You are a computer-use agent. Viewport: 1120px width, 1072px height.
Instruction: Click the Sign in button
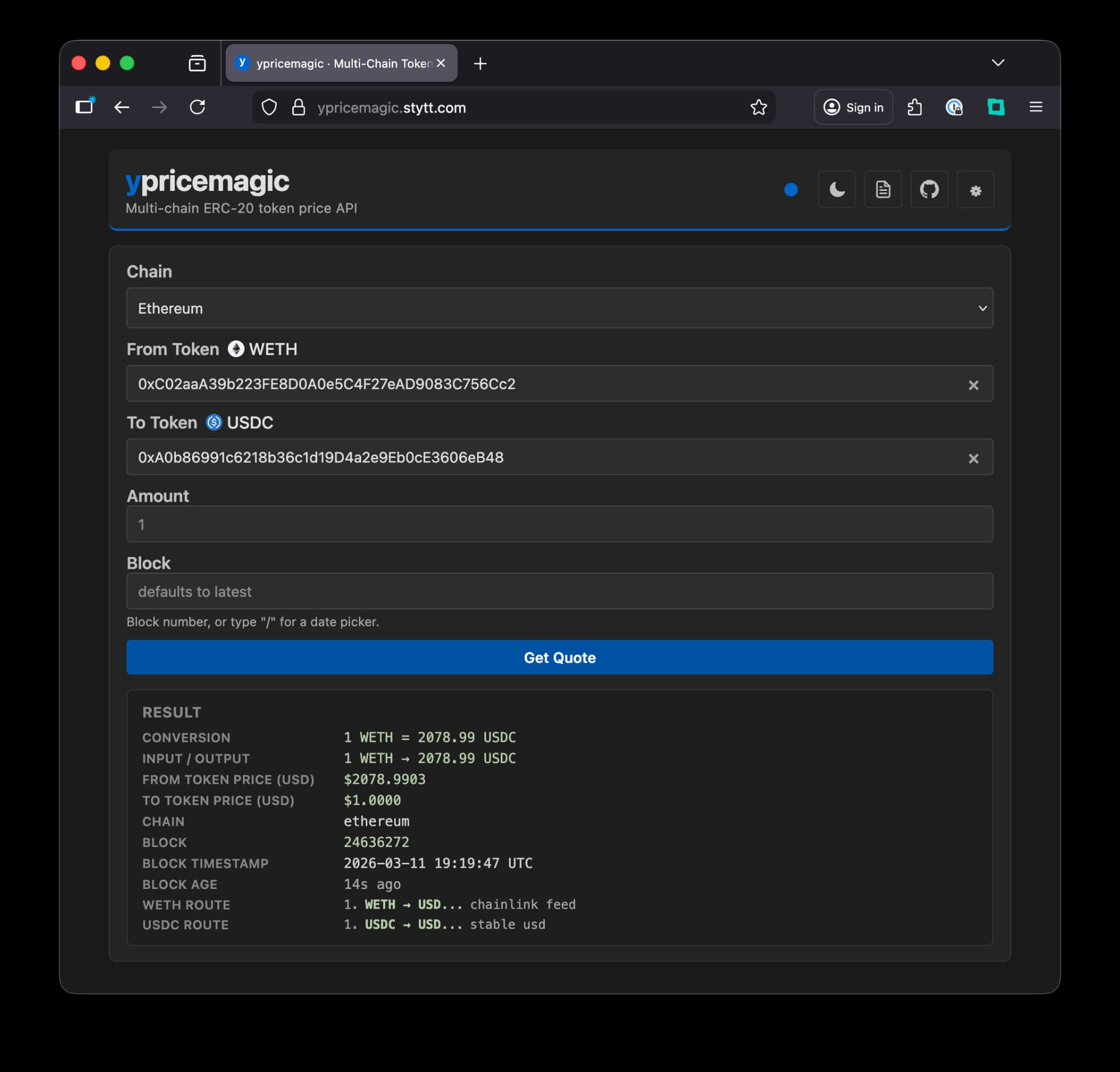coord(853,107)
